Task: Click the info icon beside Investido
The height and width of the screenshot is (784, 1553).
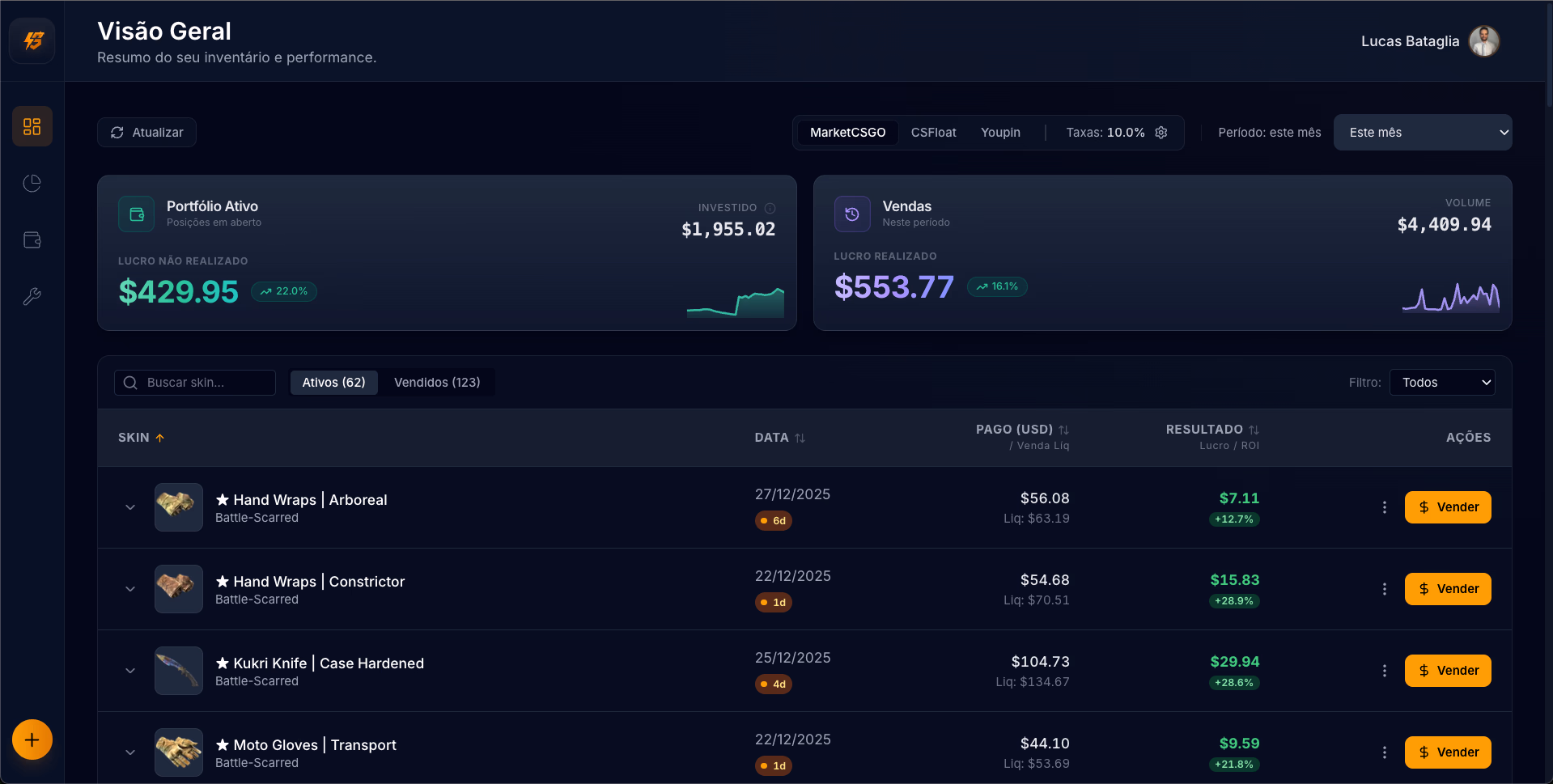Action: point(770,208)
